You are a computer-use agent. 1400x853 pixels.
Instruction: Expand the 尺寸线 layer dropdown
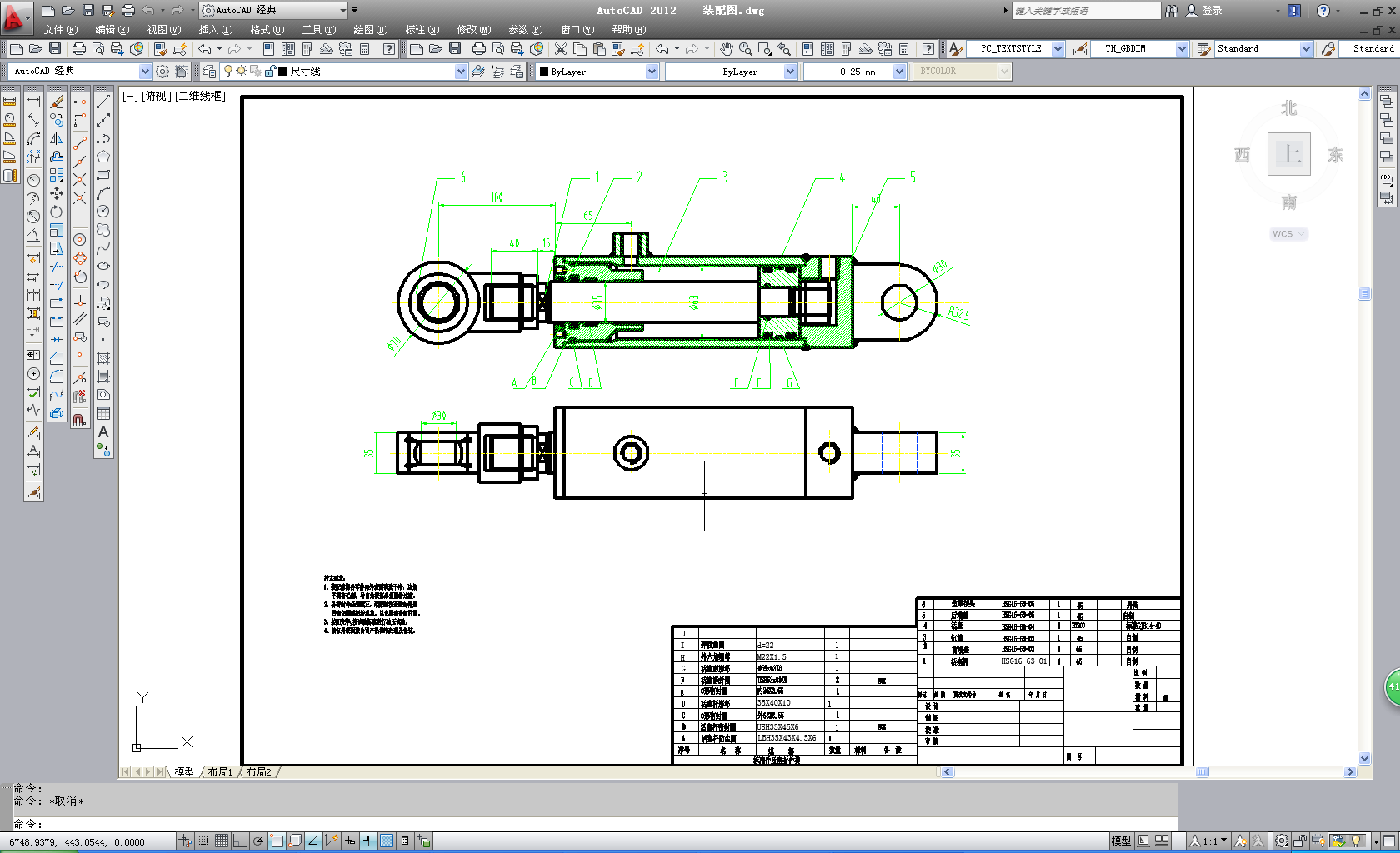tap(461, 72)
